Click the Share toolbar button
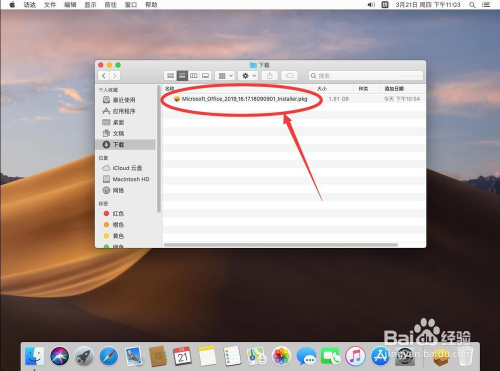The height and width of the screenshot is (371, 500). (x=270, y=76)
